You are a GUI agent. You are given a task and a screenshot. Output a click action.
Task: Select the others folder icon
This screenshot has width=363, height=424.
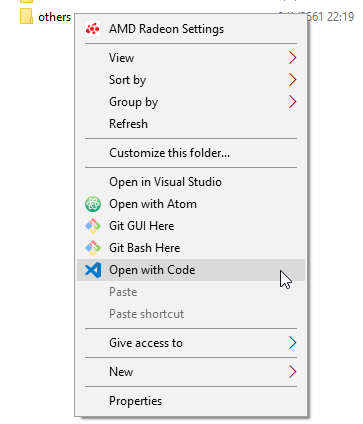(26, 16)
